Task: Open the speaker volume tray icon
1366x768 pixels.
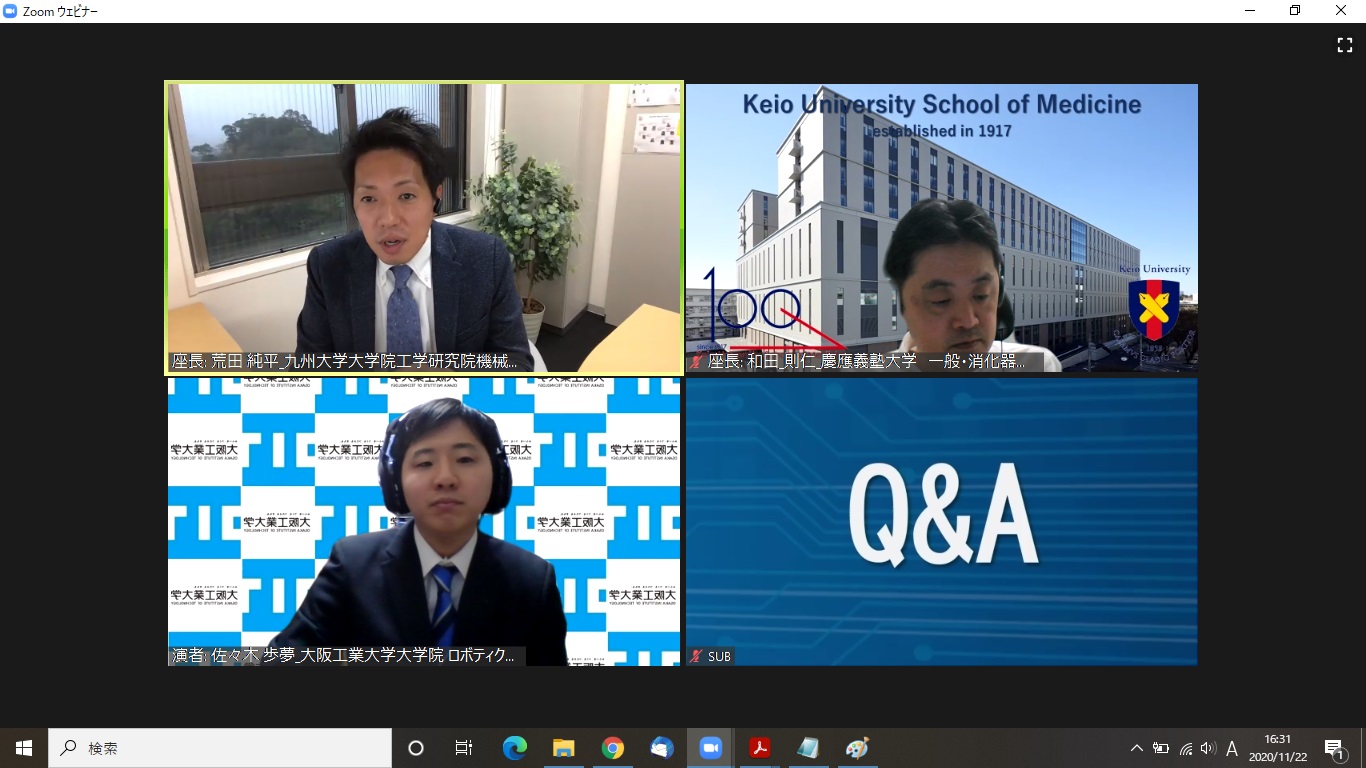Action: pos(1208,748)
